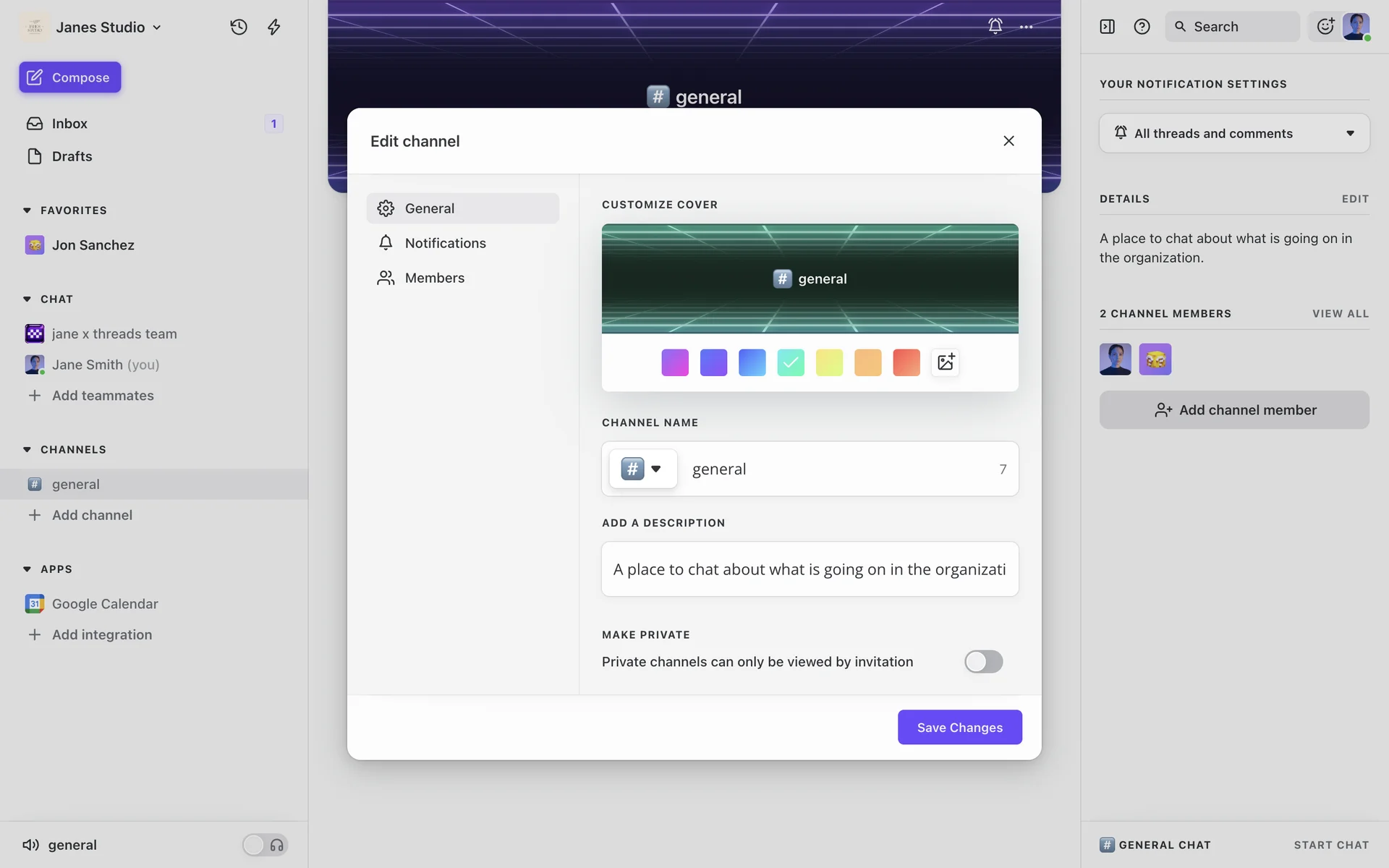
Task: Enable the Make Private toggle
Action: point(983,661)
